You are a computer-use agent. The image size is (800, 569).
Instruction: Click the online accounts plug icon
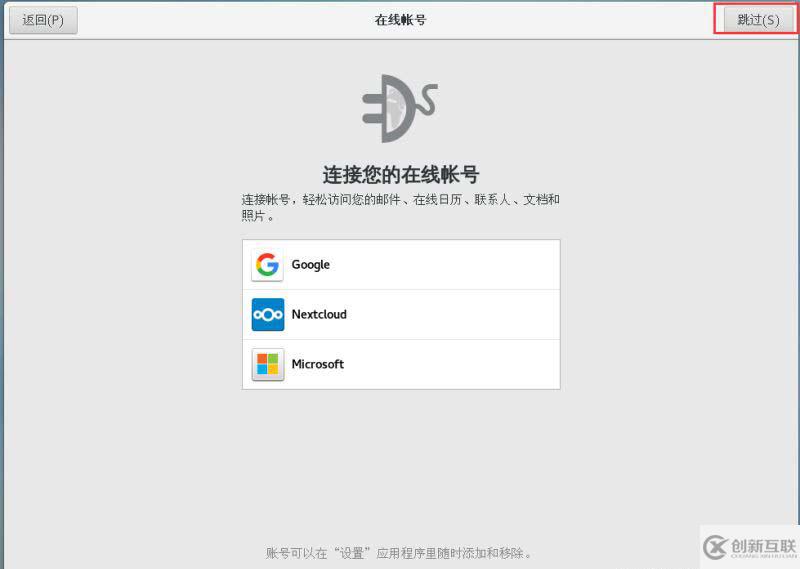tap(399, 109)
